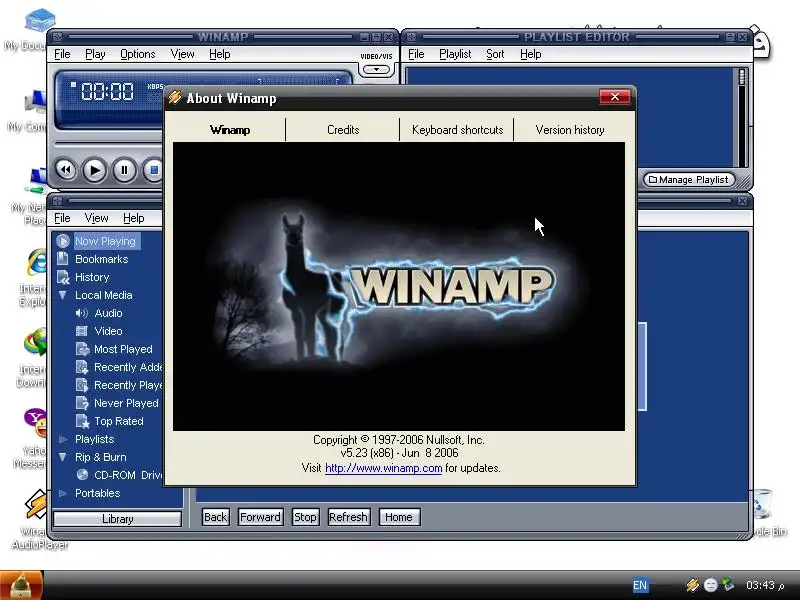Screen dimensions: 800x600
Task: Open the View menu in Media Library window
Action: (x=96, y=218)
